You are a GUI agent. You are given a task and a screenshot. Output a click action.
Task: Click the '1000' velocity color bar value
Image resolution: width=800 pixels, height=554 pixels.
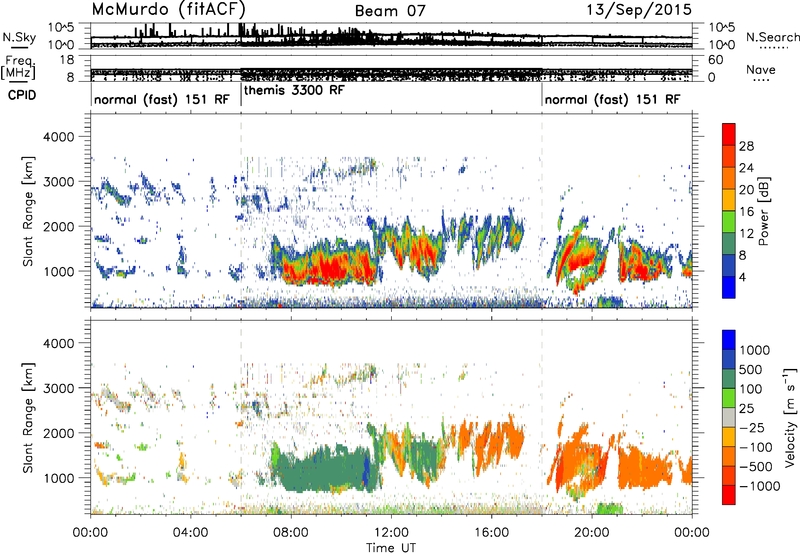click(x=755, y=350)
